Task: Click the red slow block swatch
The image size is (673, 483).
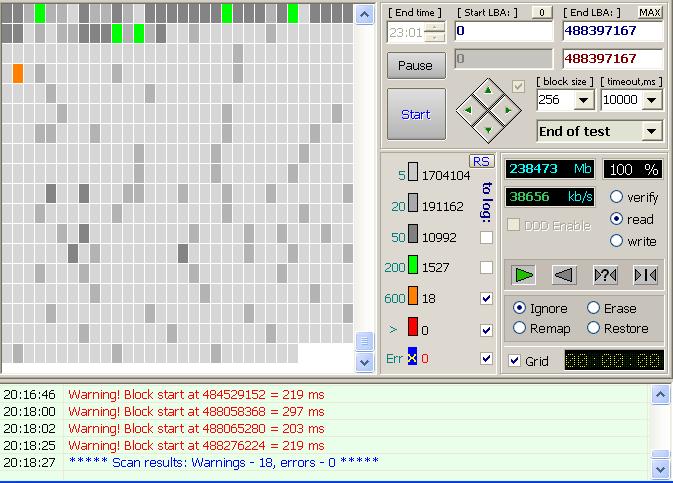Action: pos(413,326)
